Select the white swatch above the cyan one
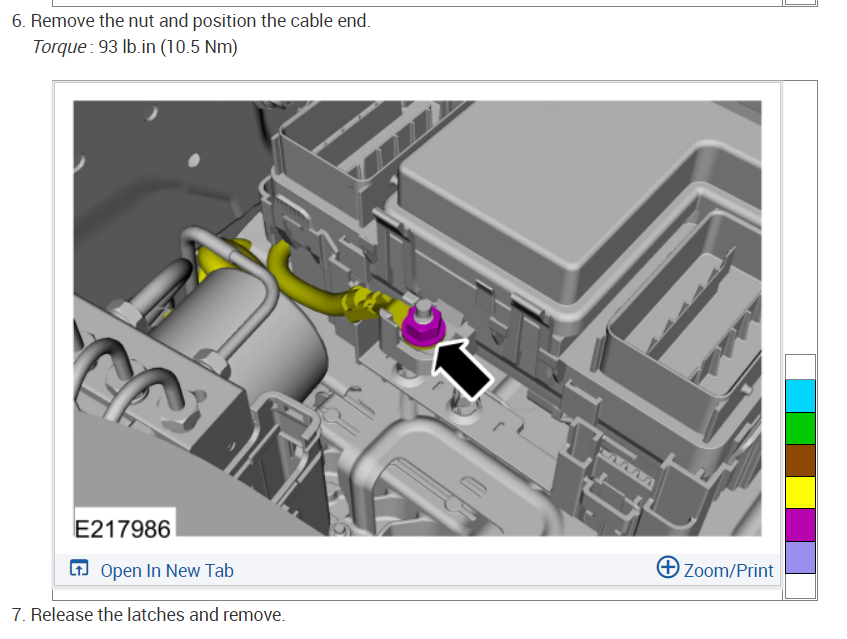The height and width of the screenshot is (639, 847). click(x=800, y=367)
